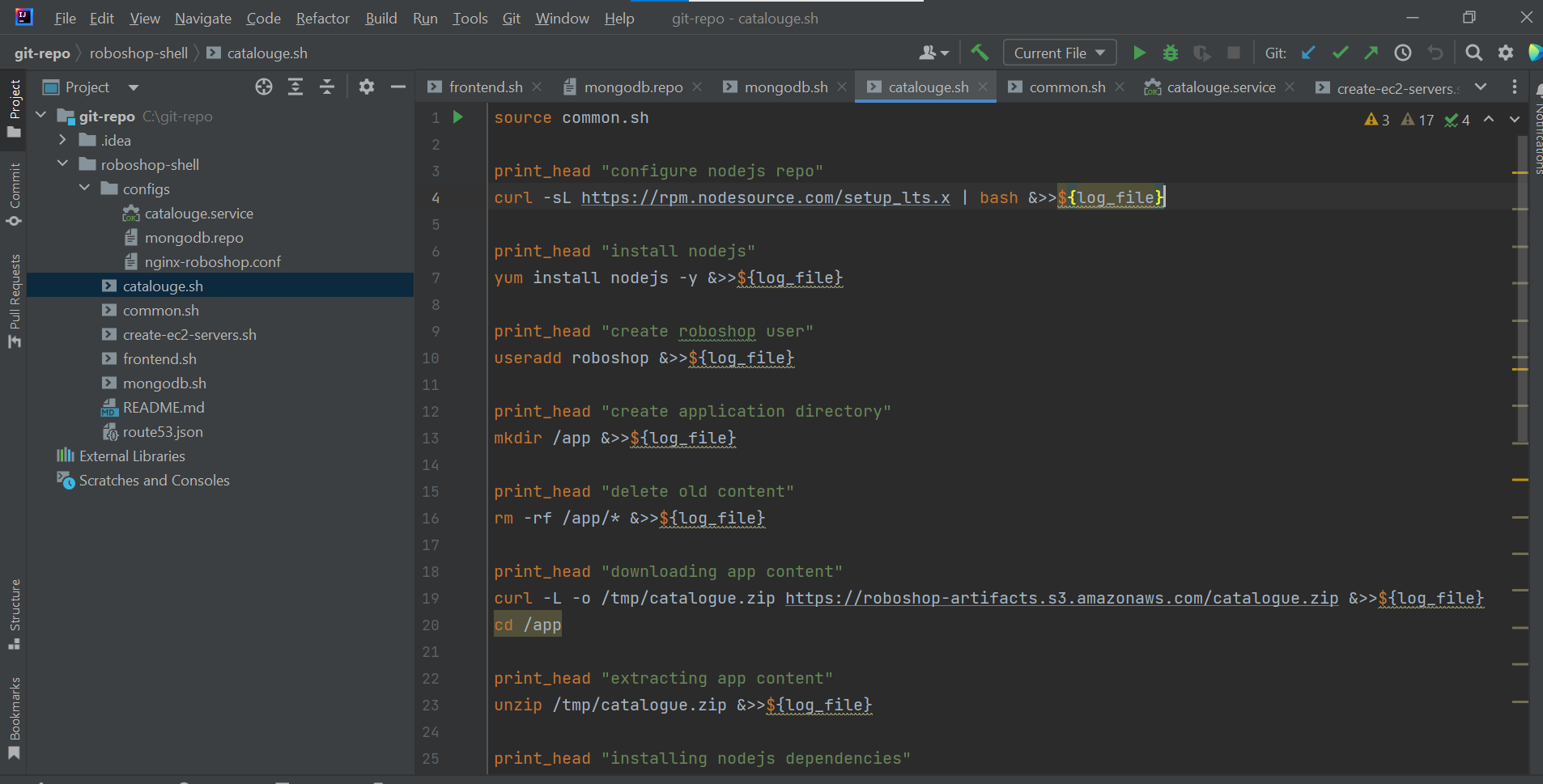Hide the Project panel with the minimize icon
1543x784 pixels.
click(397, 87)
